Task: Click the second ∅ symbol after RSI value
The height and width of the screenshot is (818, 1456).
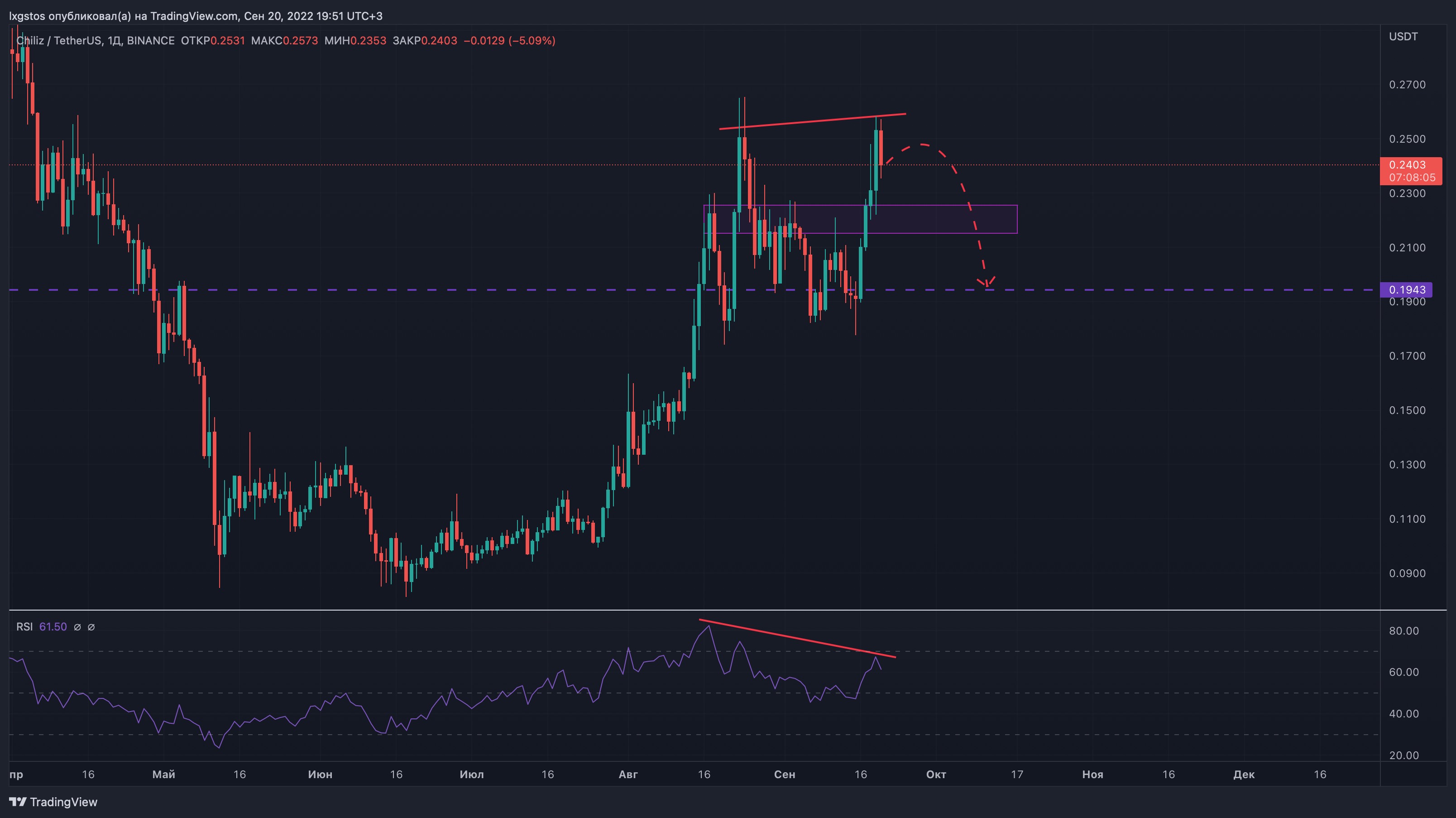Action: click(x=91, y=627)
